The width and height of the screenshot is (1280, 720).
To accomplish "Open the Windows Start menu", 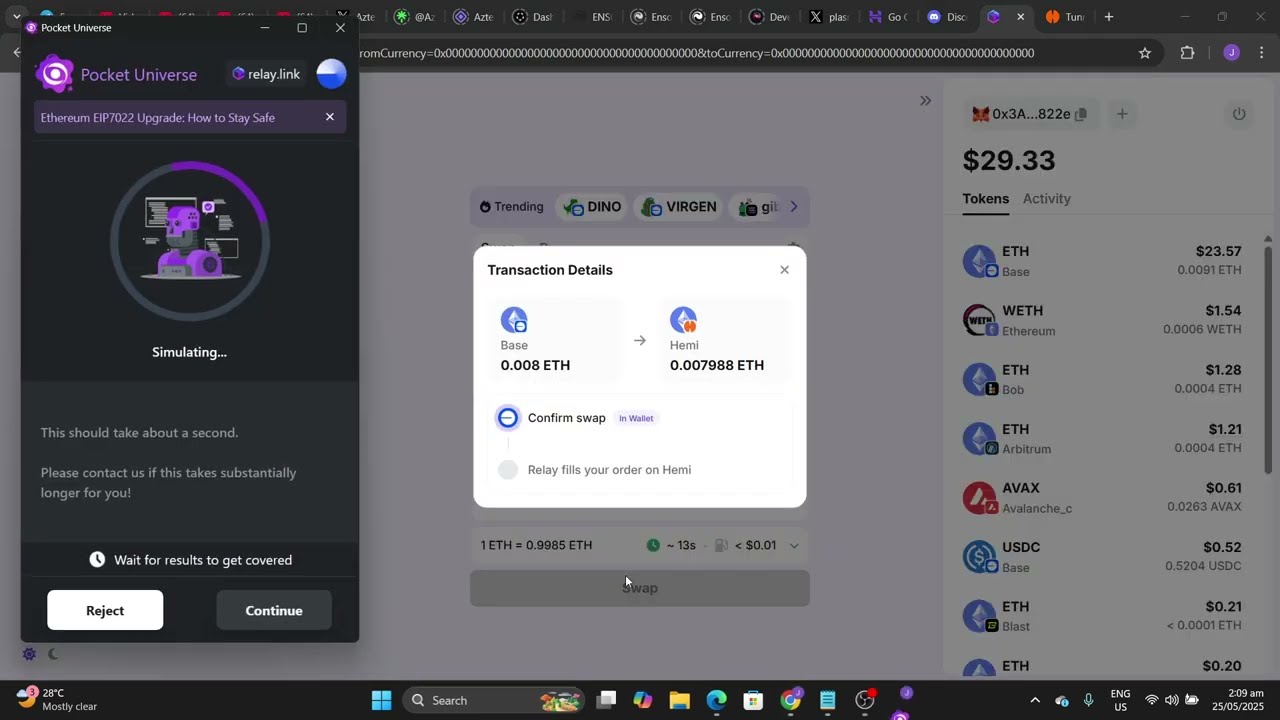I will pos(382,700).
